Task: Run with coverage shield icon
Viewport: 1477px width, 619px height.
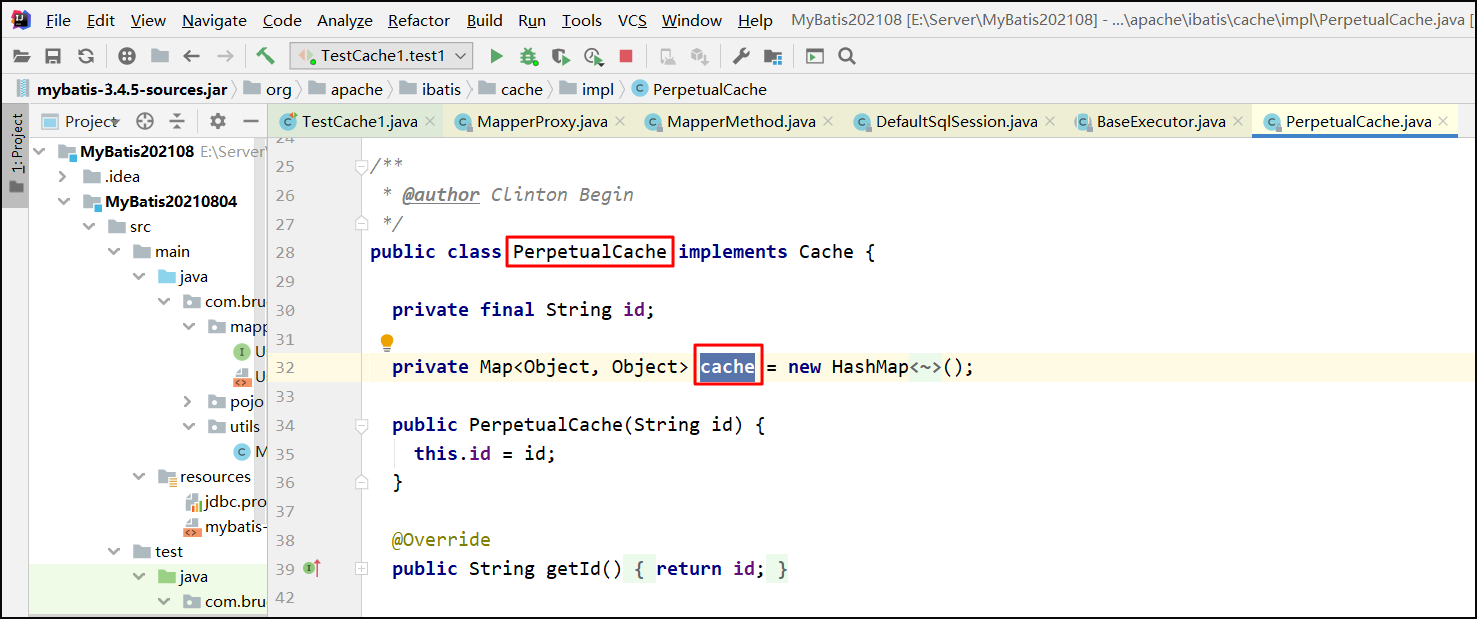Action: point(561,56)
